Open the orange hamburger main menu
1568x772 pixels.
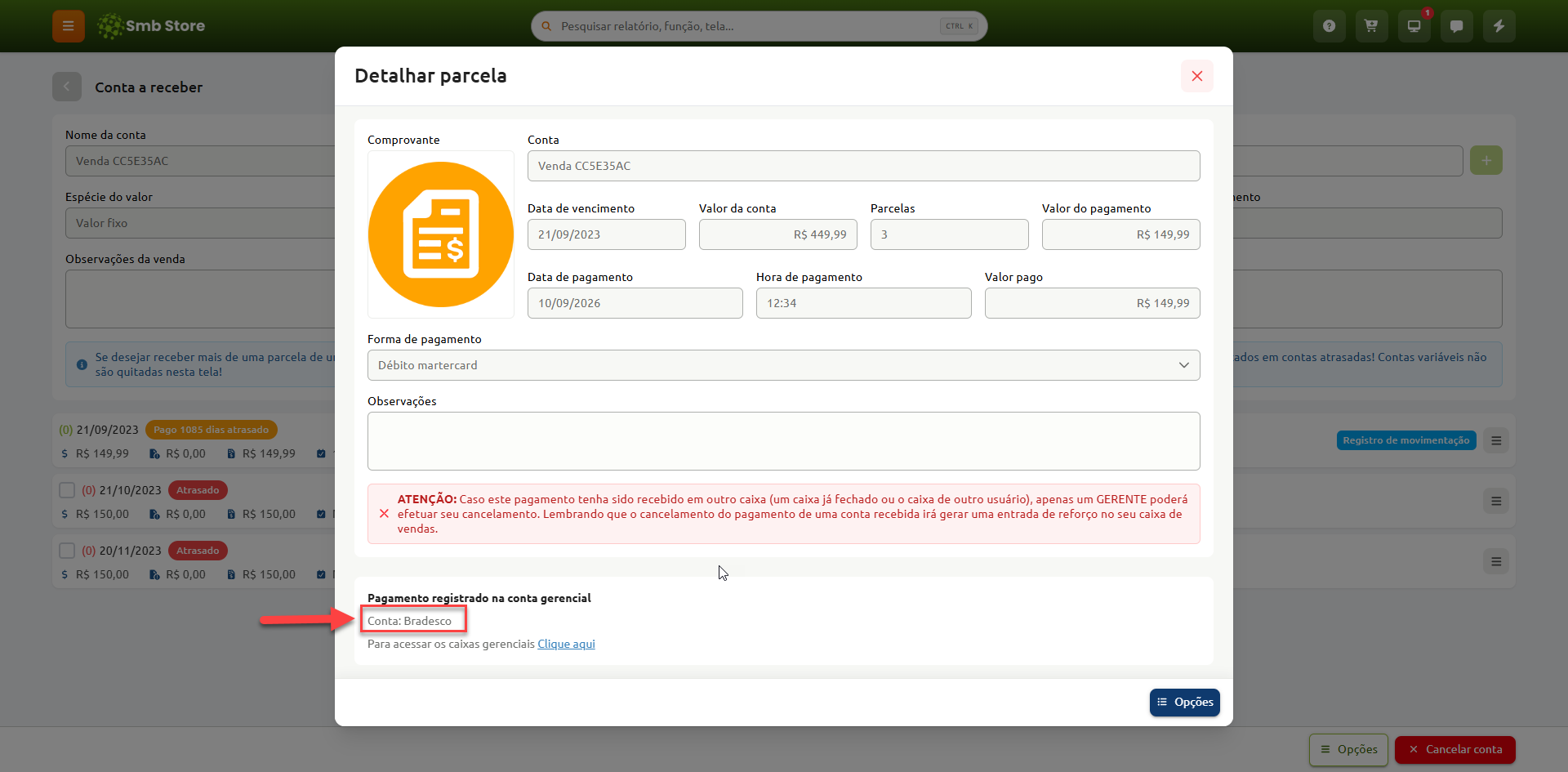pyautogui.click(x=69, y=26)
